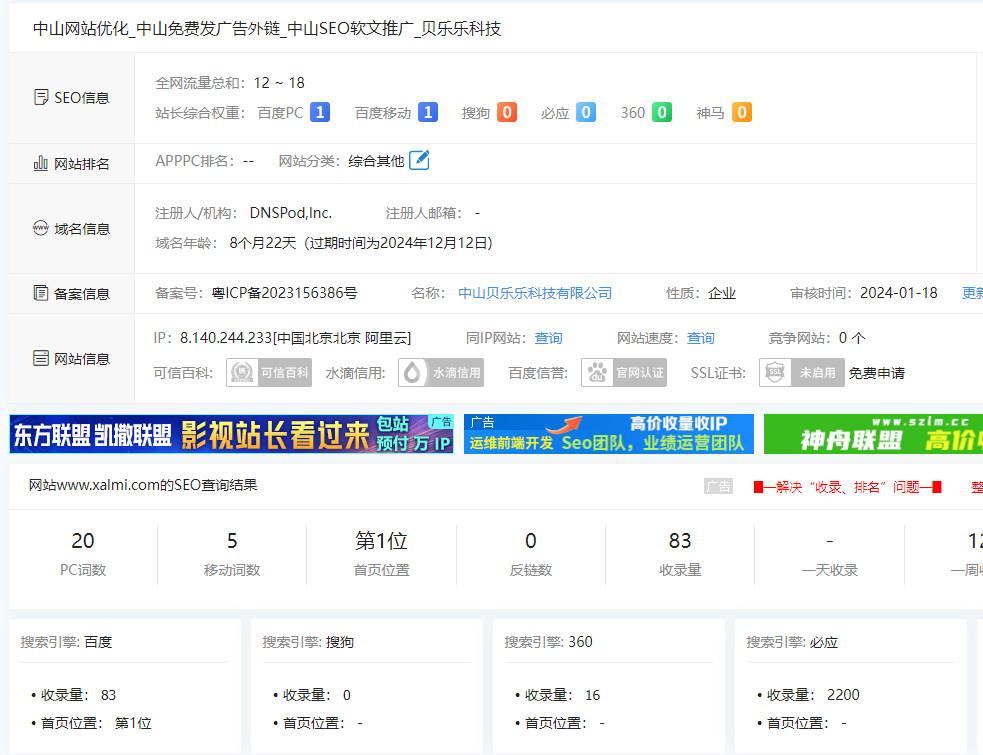Click the 备案信息 file icon
Screen dimensions: 983x755
click(41, 293)
